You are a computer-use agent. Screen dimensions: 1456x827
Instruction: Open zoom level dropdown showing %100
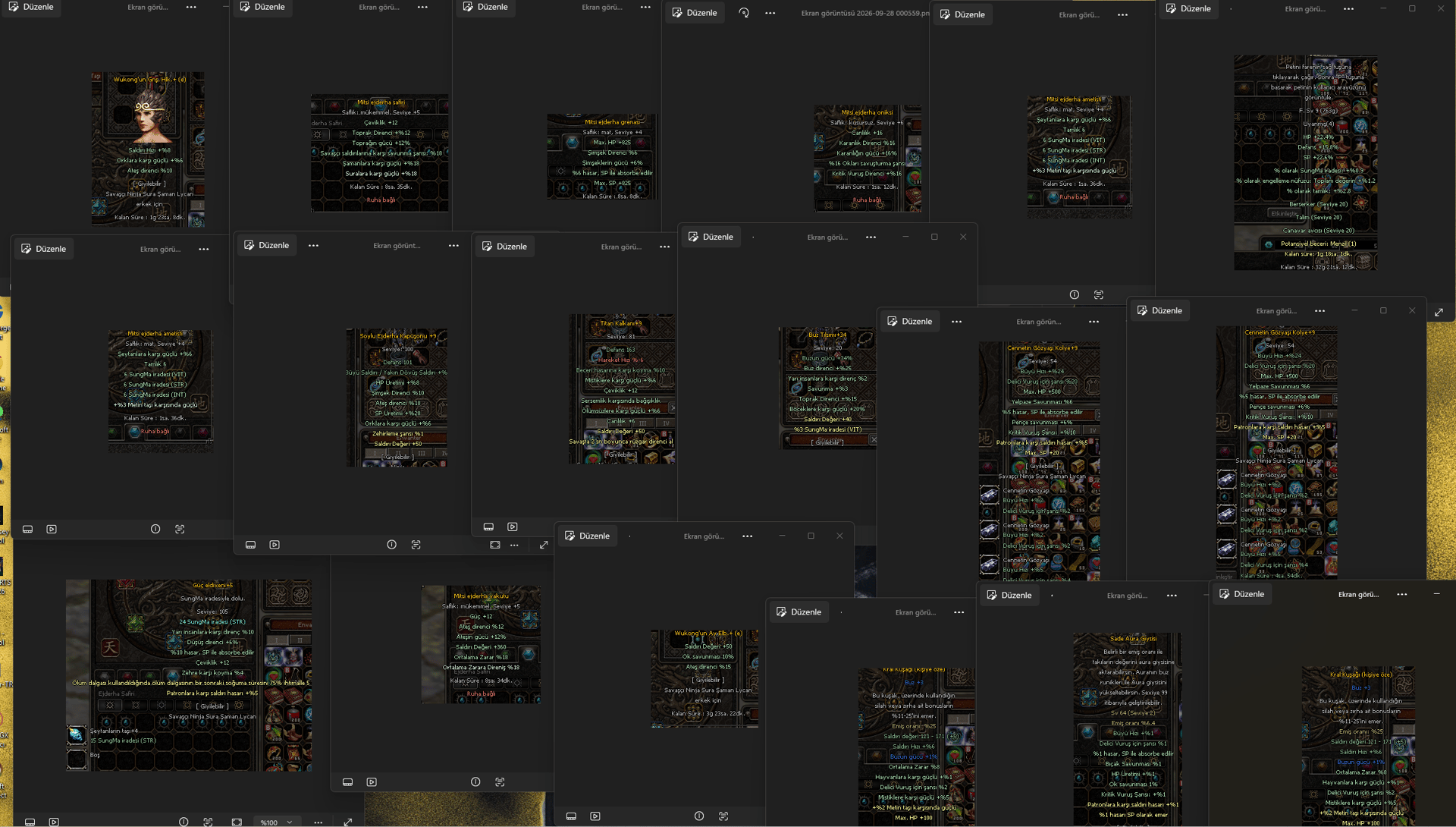[276, 822]
